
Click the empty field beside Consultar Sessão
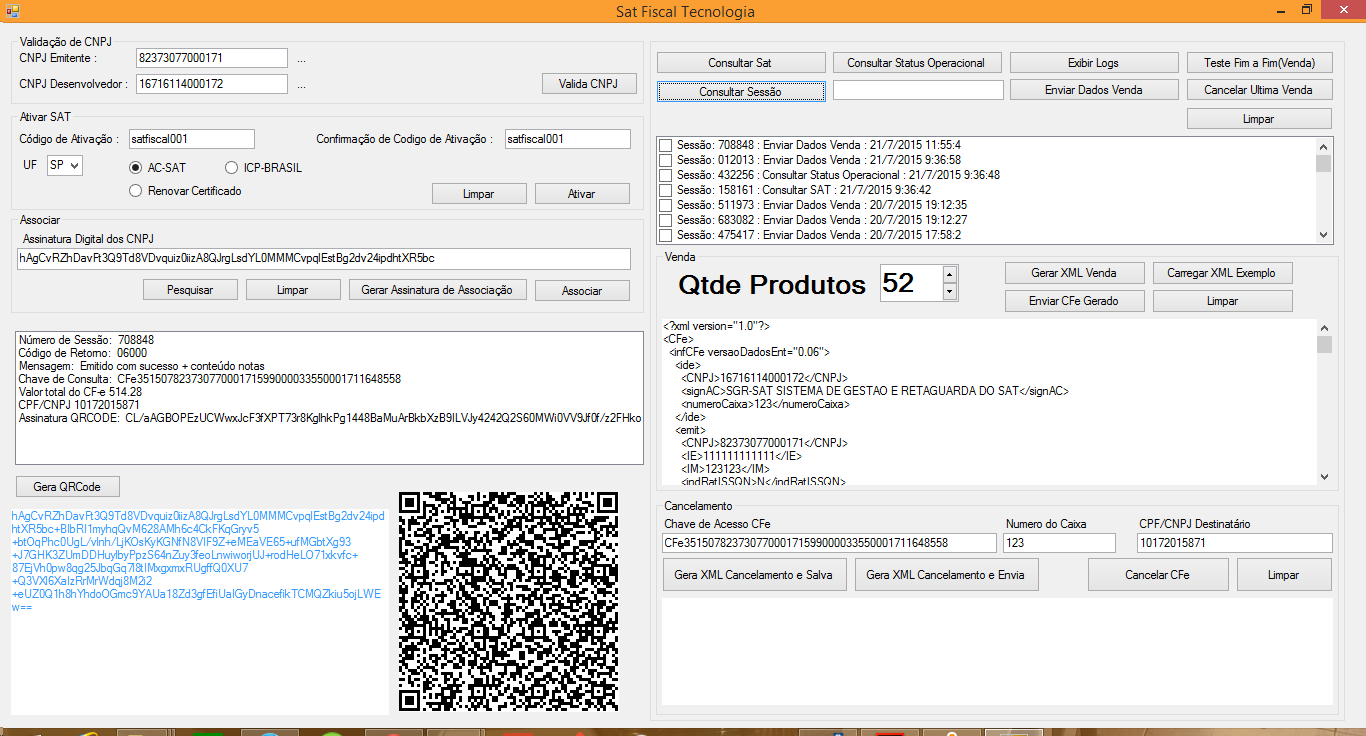tap(918, 90)
